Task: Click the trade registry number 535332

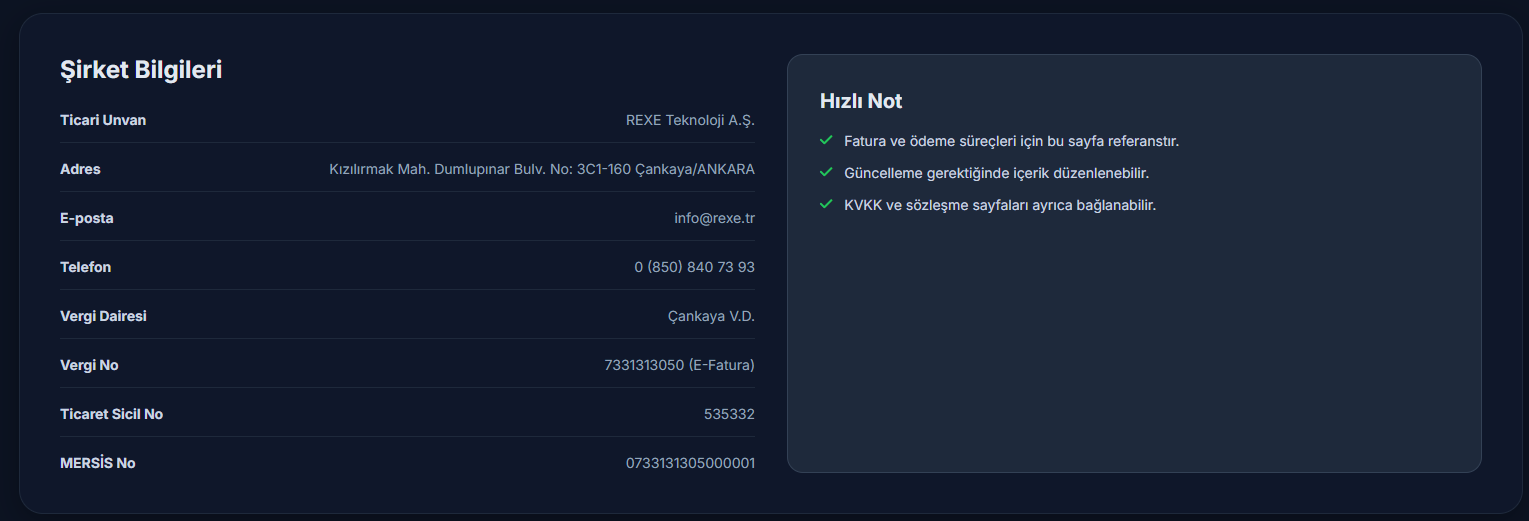Action: point(729,414)
